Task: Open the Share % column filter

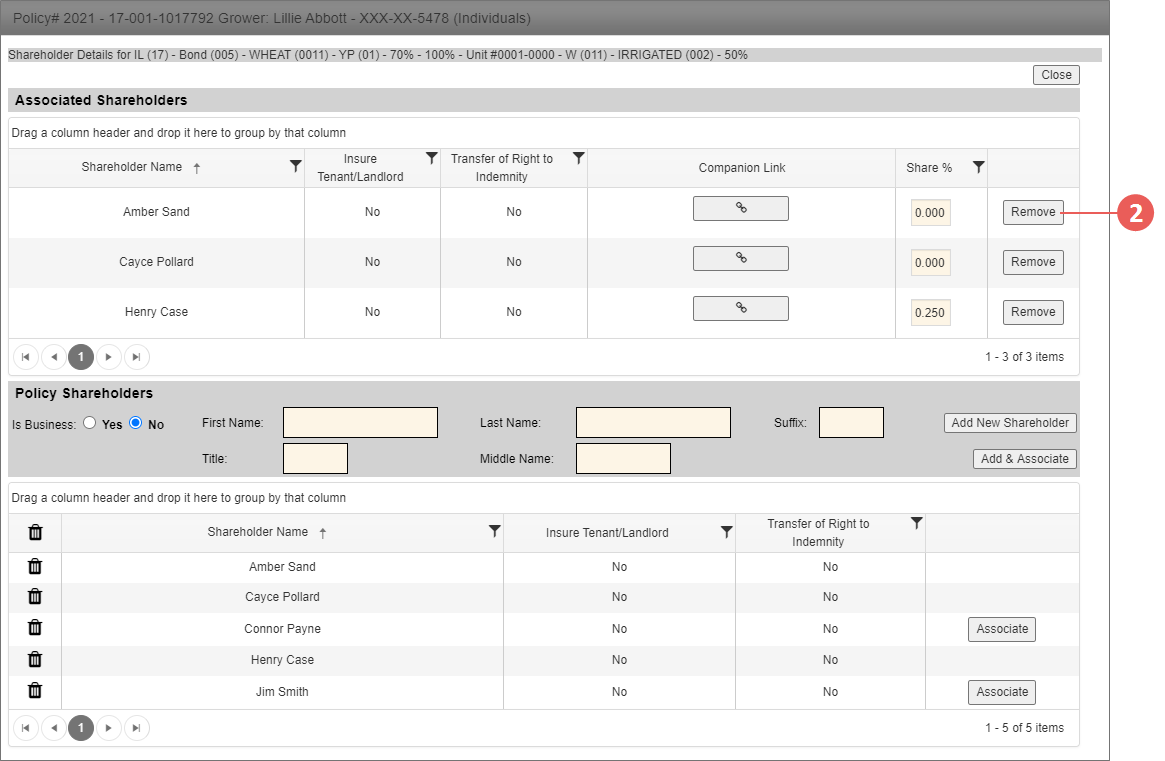Action: pyautogui.click(x=979, y=167)
